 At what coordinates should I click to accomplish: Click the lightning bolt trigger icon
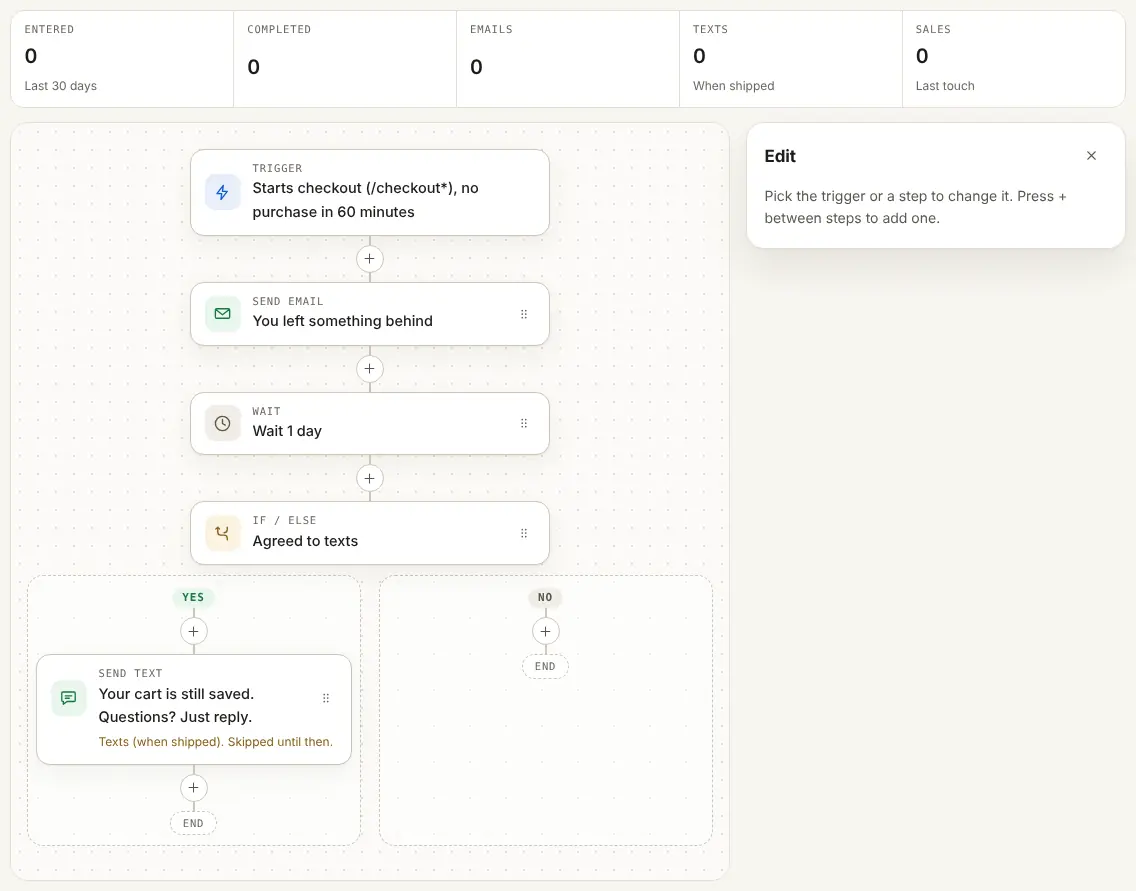pos(222,192)
